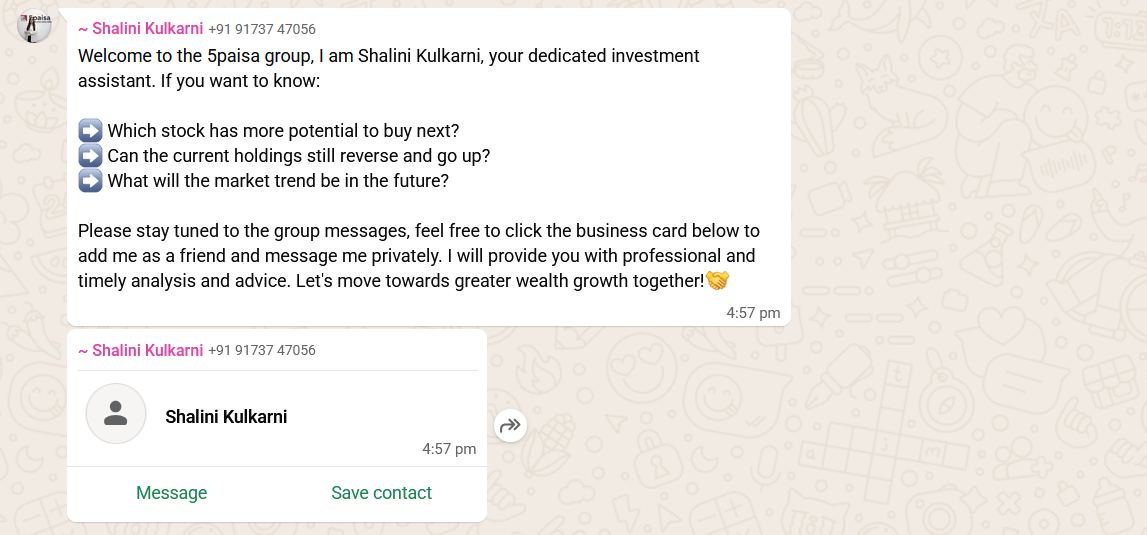The height and width of the screenshot is (535, 1147).
Task: Click arrow emoji before 'Which stock has more potential'
Action: pyautogui.click(x=90, y=131)
